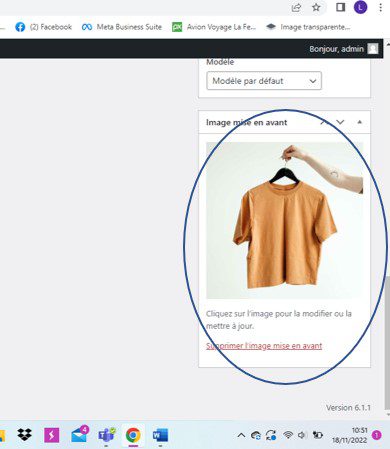Click the sync status tray icon
Image resolution: width=390 pixels, height=449 pixels.
(271, 435)
